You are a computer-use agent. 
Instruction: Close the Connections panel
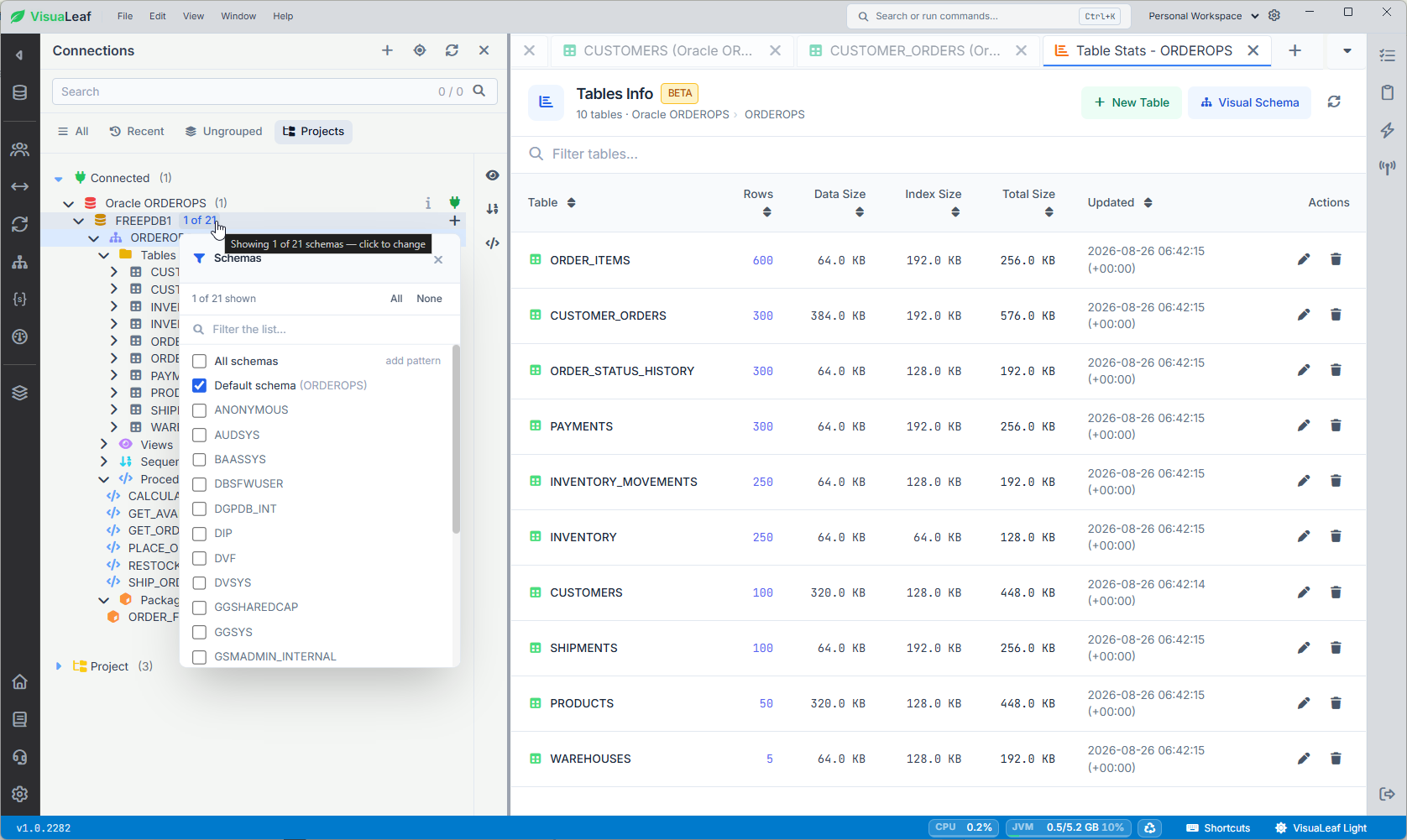(x=484, y=50)
